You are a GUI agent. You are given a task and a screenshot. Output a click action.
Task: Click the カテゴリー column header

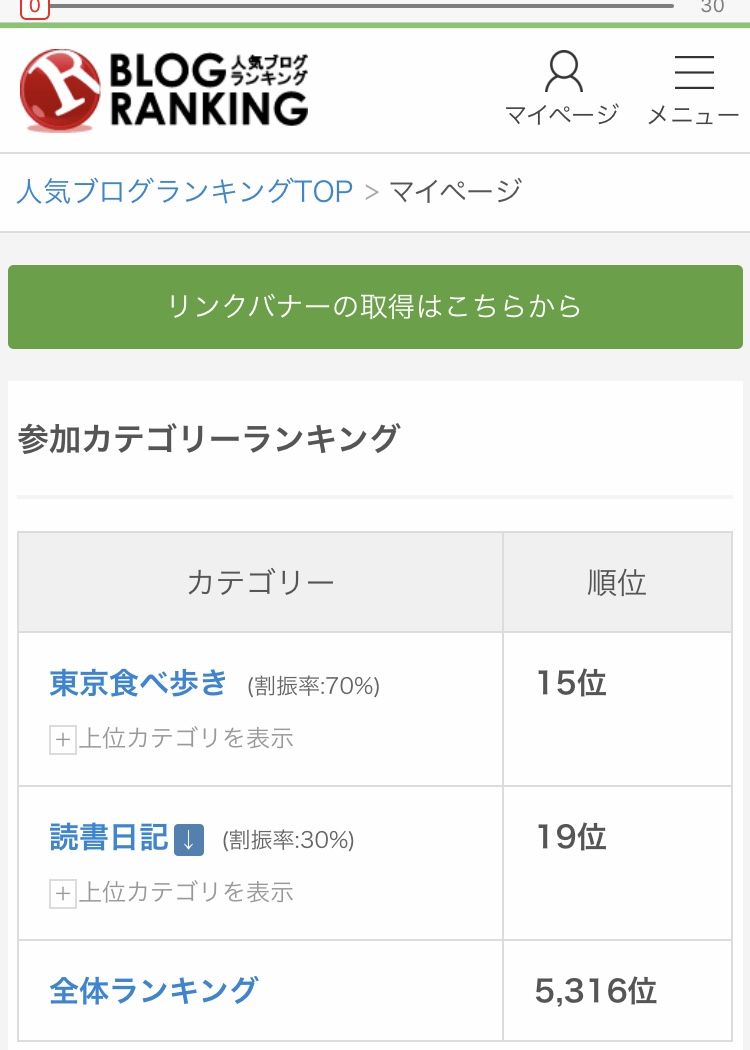[260, 582]
